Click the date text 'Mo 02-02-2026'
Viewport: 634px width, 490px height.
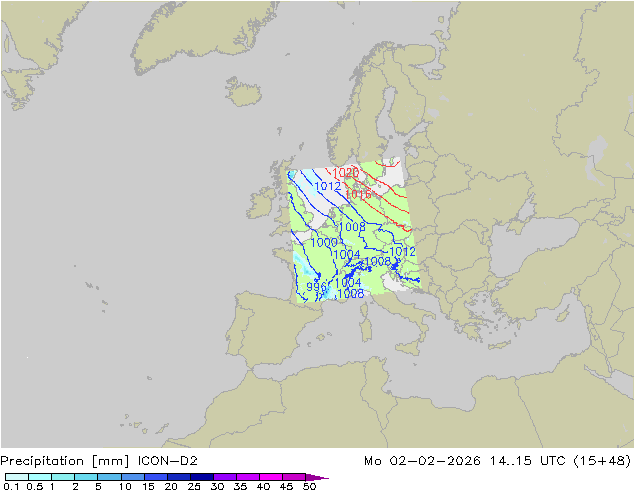tap(422, 461)
